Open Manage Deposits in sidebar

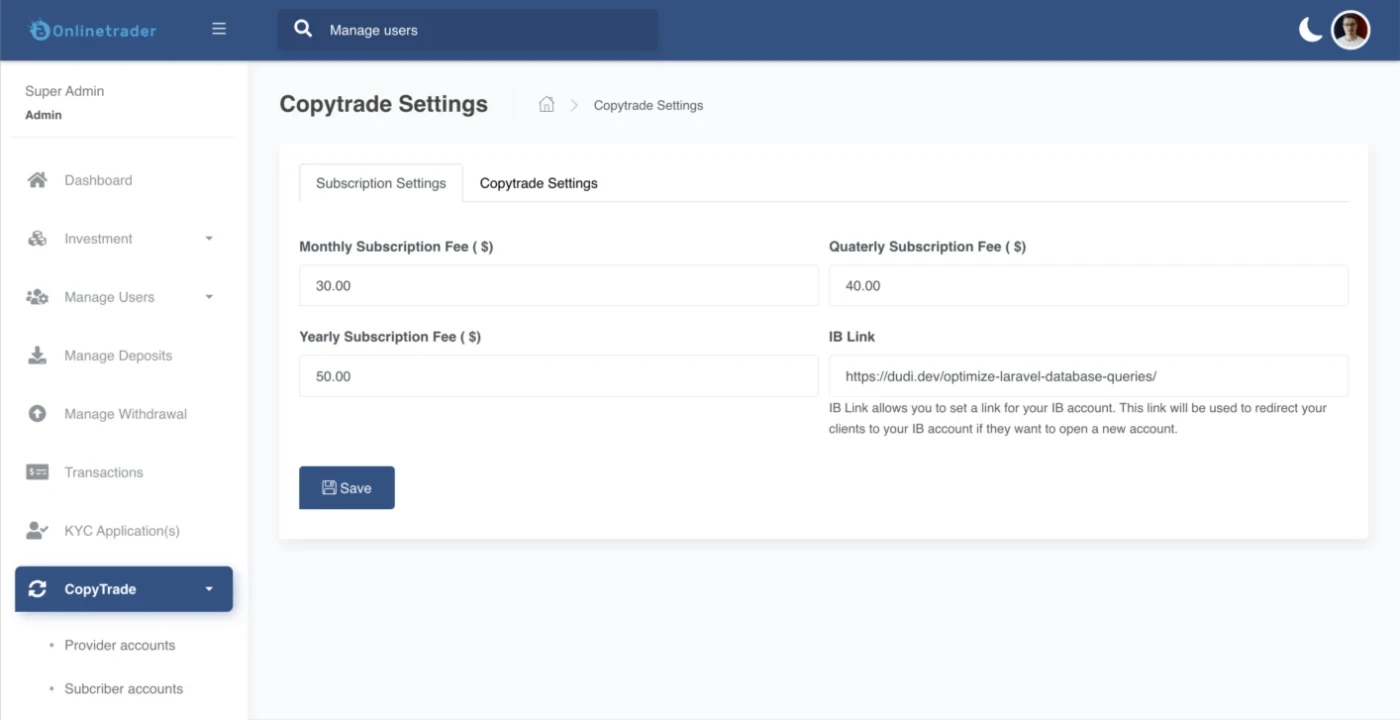coord(118,356)
